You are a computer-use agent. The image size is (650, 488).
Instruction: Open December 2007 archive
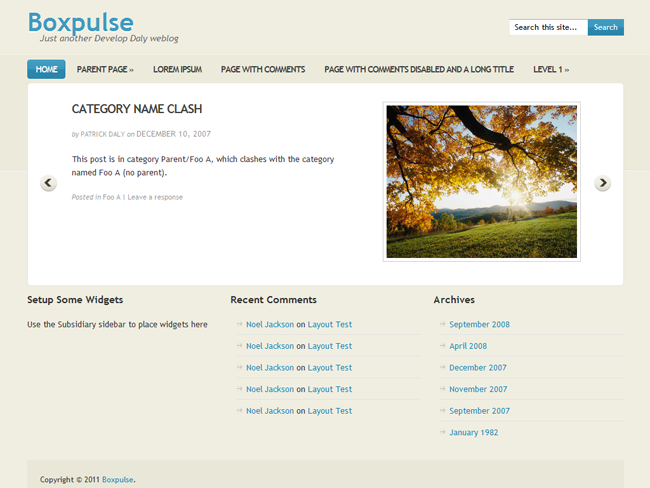point(478,367)
